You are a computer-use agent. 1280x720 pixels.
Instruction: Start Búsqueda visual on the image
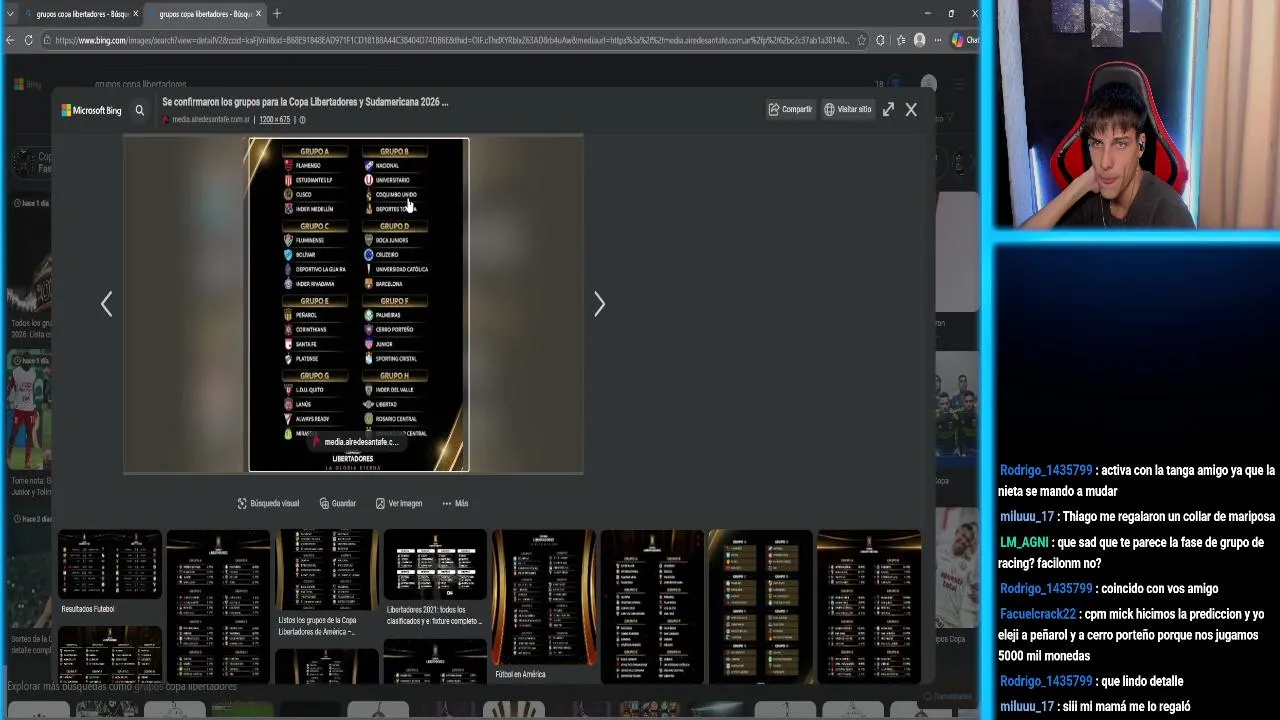268,503
